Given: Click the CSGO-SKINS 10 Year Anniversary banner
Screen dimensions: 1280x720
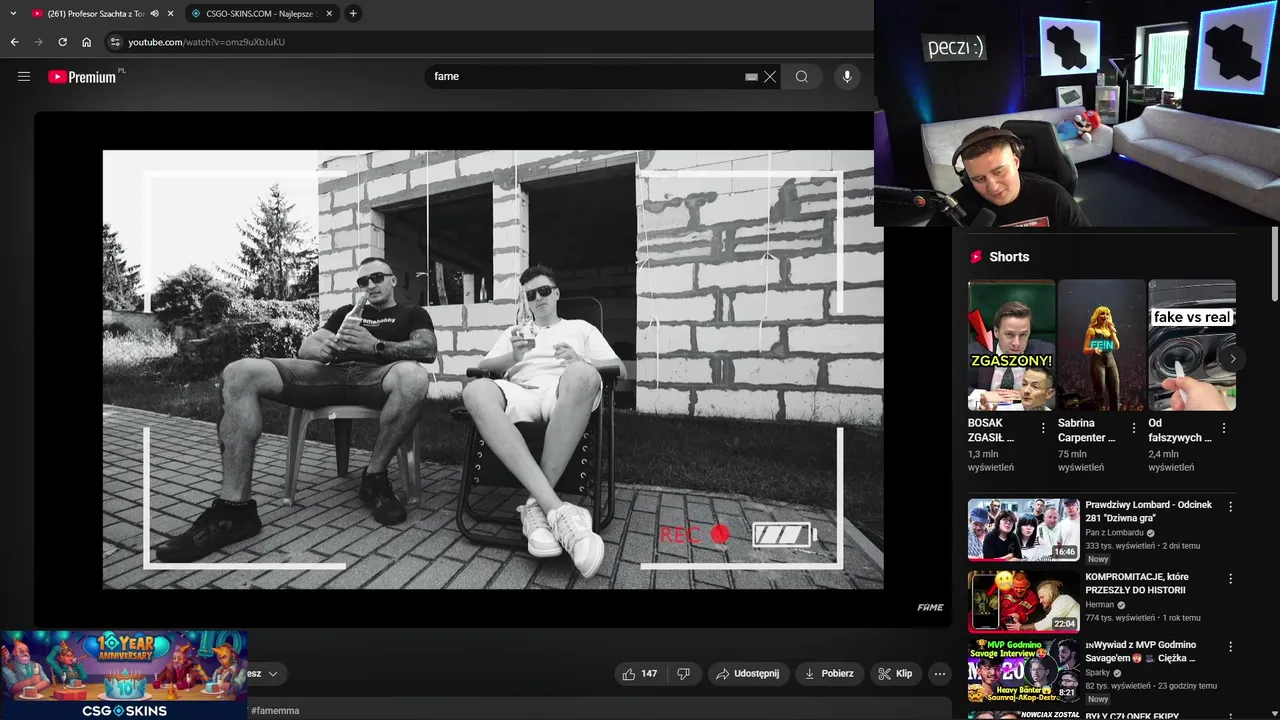Looking at the screenshot, I should (124, 674).
